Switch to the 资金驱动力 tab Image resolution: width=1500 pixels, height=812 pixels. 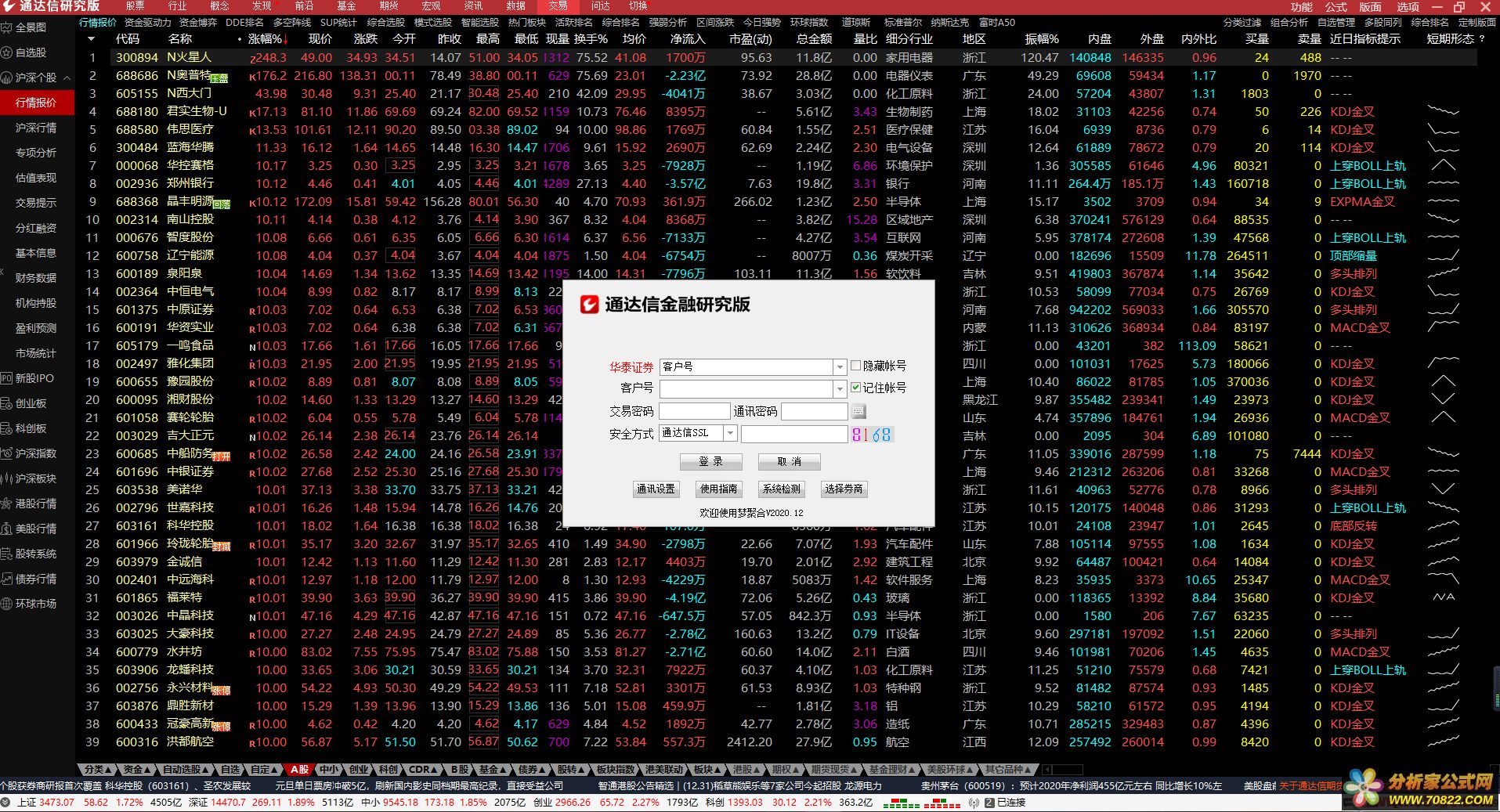(x=147, y=23)
